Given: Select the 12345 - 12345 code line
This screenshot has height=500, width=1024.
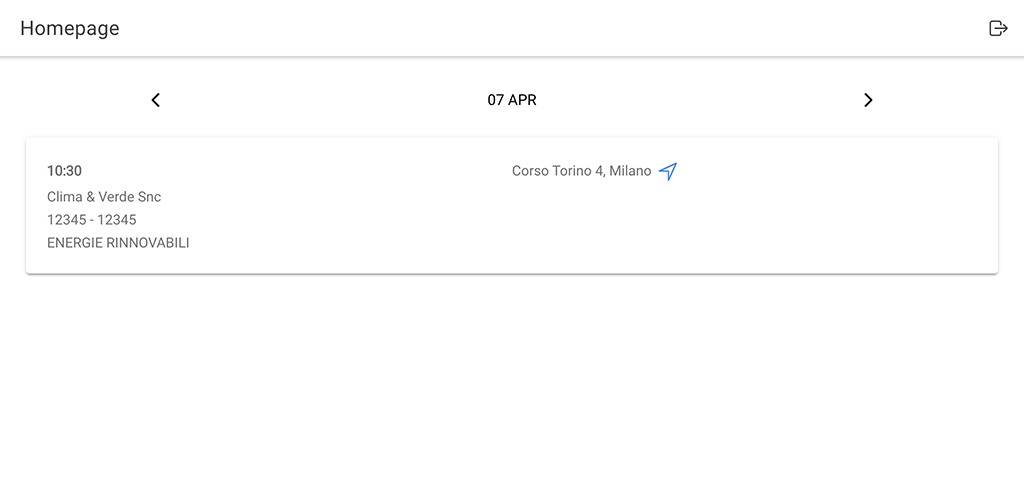Looking at the screenshot, I should 91,219.
